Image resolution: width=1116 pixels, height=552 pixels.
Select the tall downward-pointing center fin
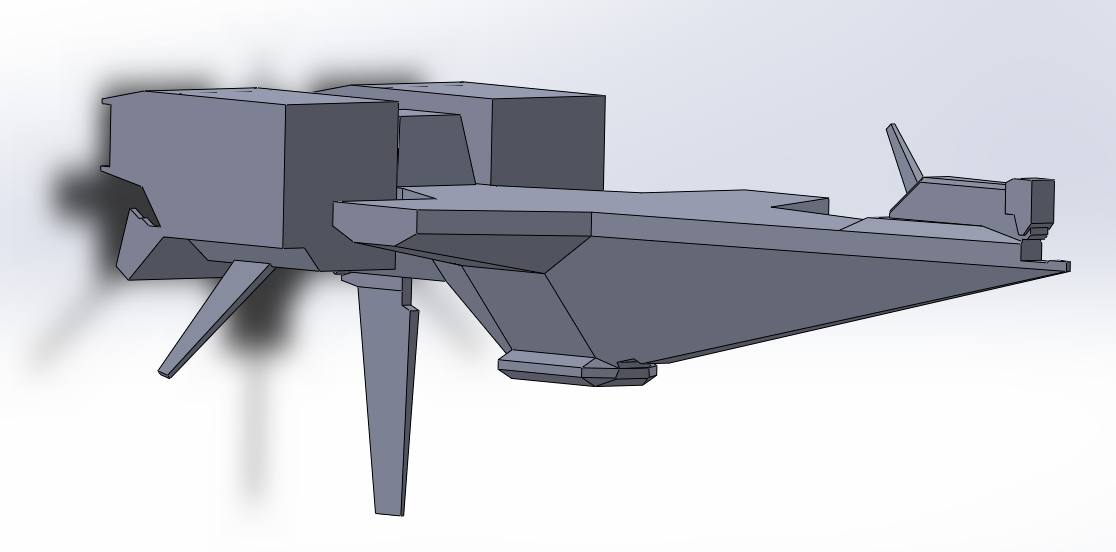[386, 398]
